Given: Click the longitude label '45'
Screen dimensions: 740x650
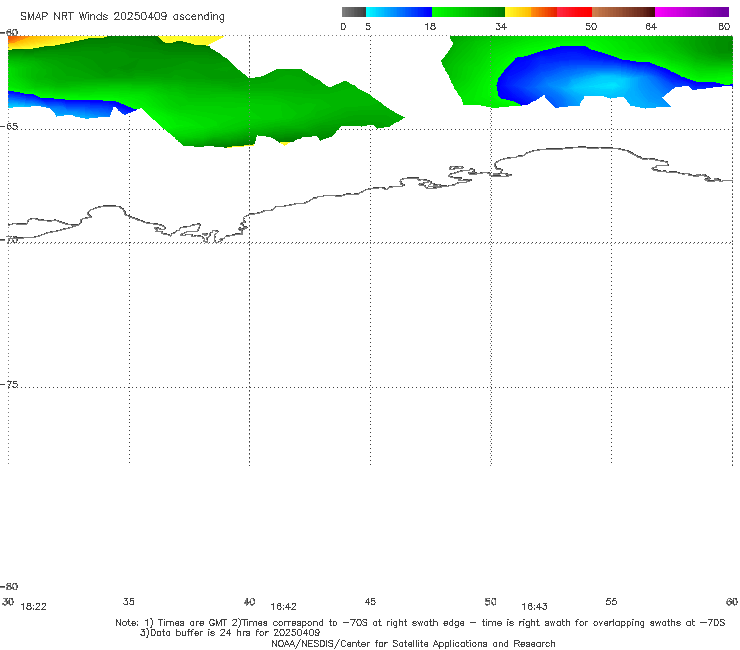Looking at the screenshot, I should [370, 601].
